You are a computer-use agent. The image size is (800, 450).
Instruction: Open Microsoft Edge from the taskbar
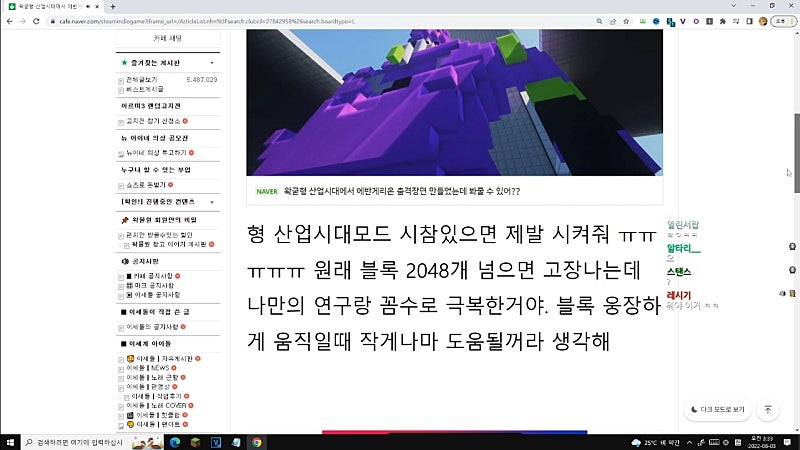pyautogui.click(x=175, y=442)
